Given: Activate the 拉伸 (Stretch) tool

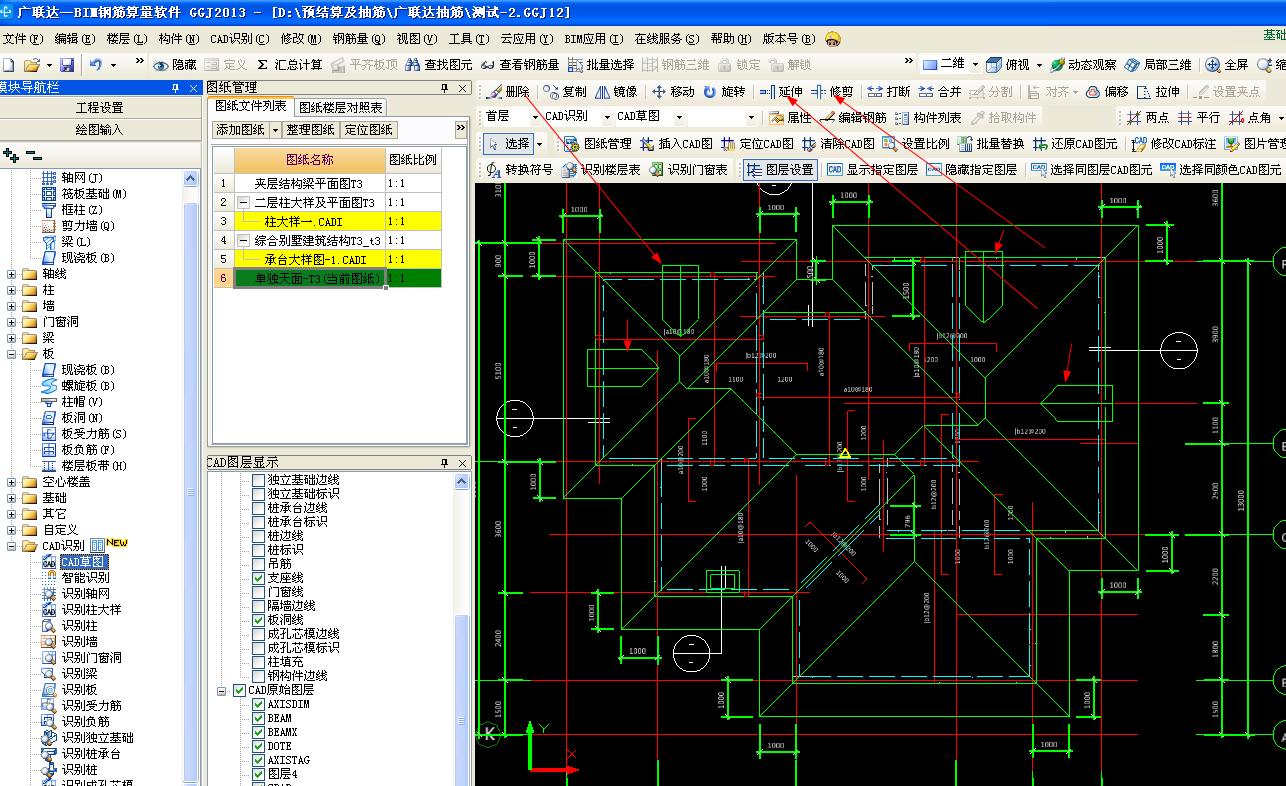Looking at the screenshot, I should click(x=1158, y=91).
